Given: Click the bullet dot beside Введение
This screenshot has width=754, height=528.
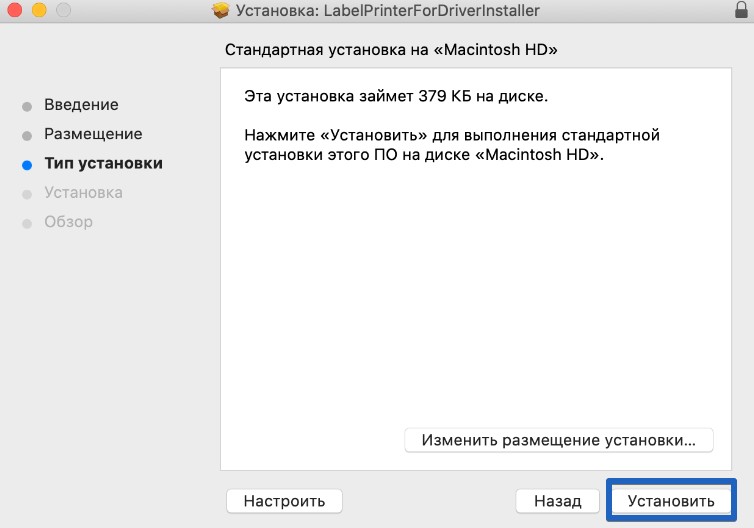Looking at the screenshot, I should tap(27, 106).
